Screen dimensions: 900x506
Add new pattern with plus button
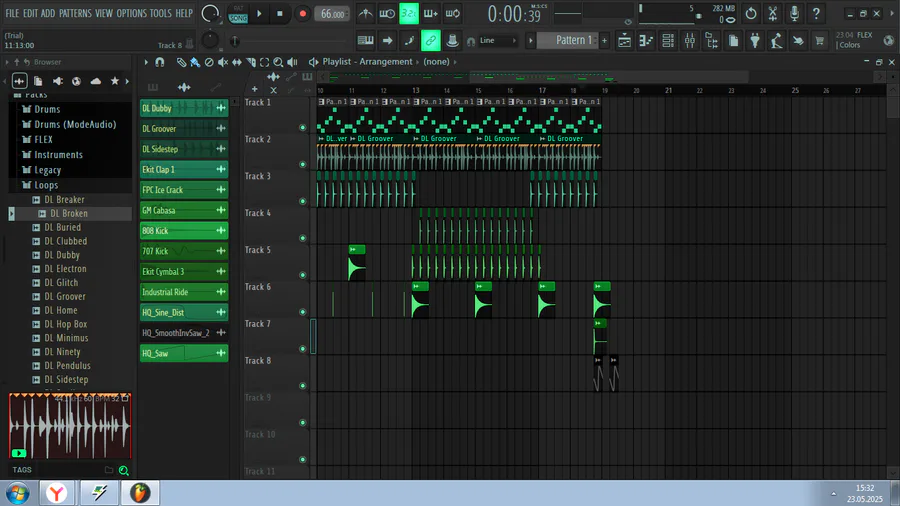(x=604, y=40)
